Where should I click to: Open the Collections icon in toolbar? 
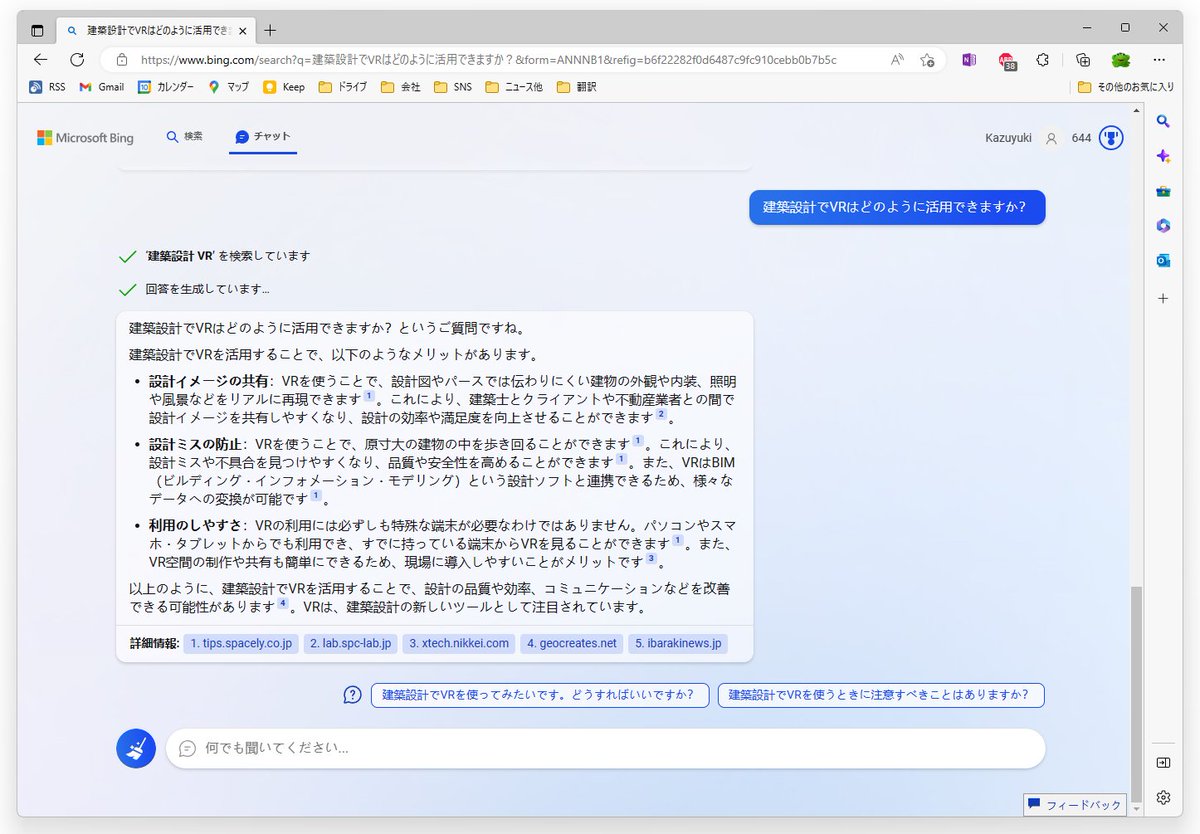click(1083, 59)
